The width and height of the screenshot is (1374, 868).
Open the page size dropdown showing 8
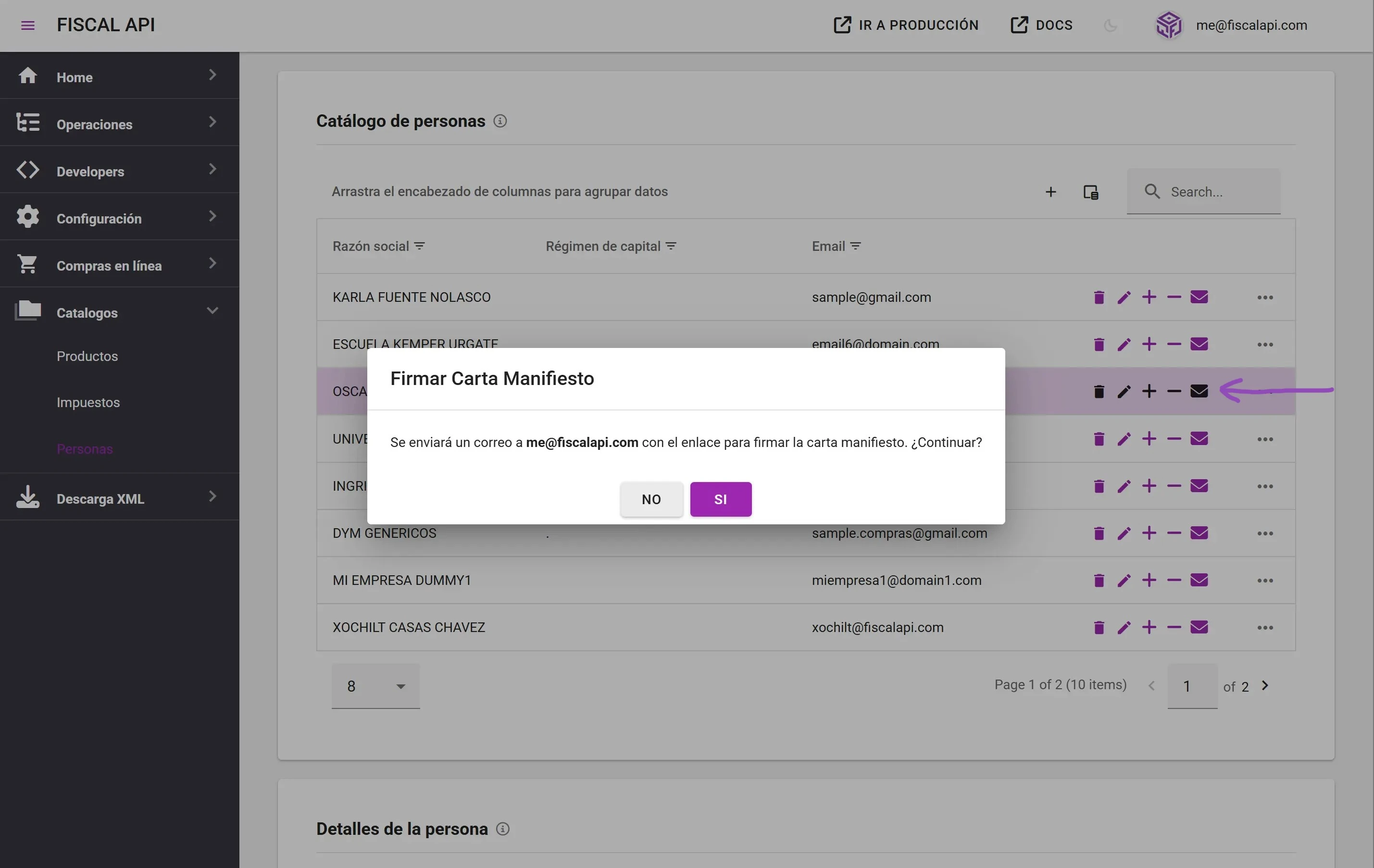click(375, 686)
